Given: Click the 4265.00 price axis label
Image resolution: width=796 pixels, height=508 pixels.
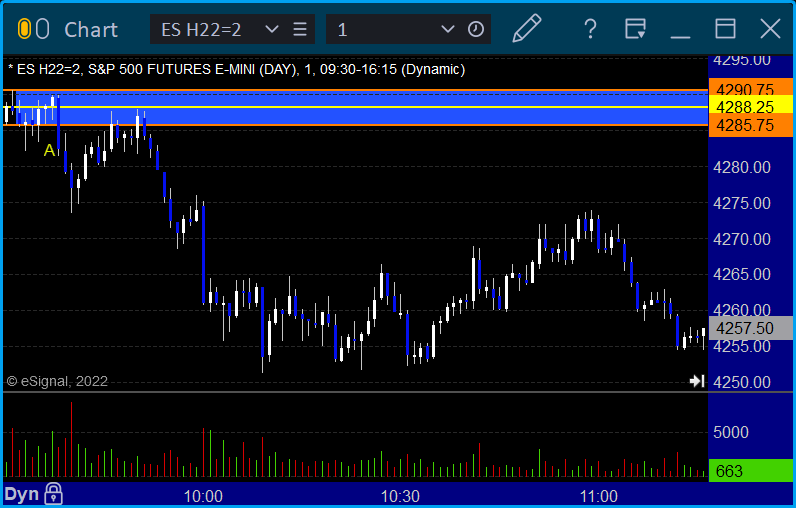Looking at the screenshot, I should (x=742, y=274).
